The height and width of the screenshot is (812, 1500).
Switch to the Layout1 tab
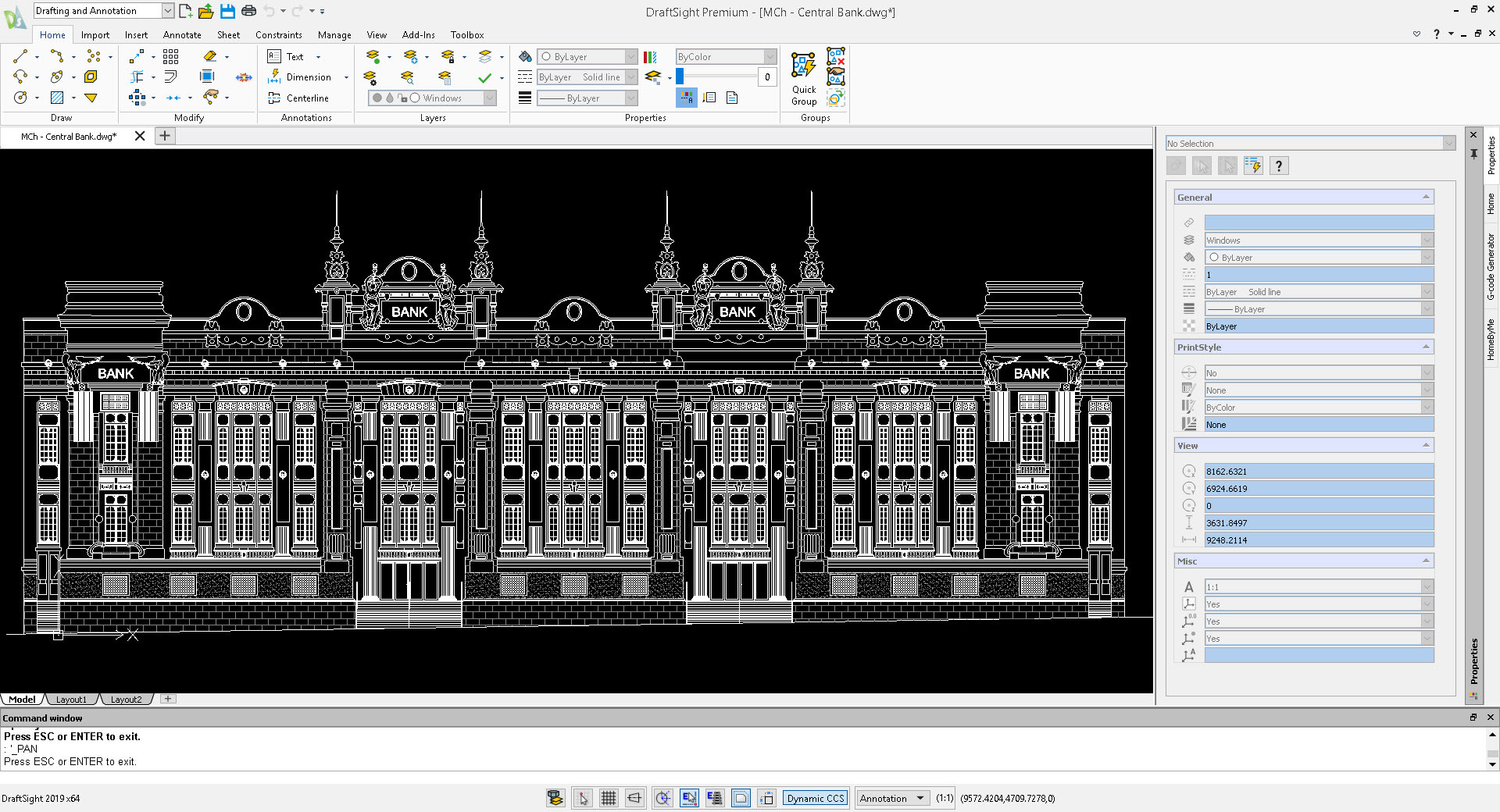(71, 699)
